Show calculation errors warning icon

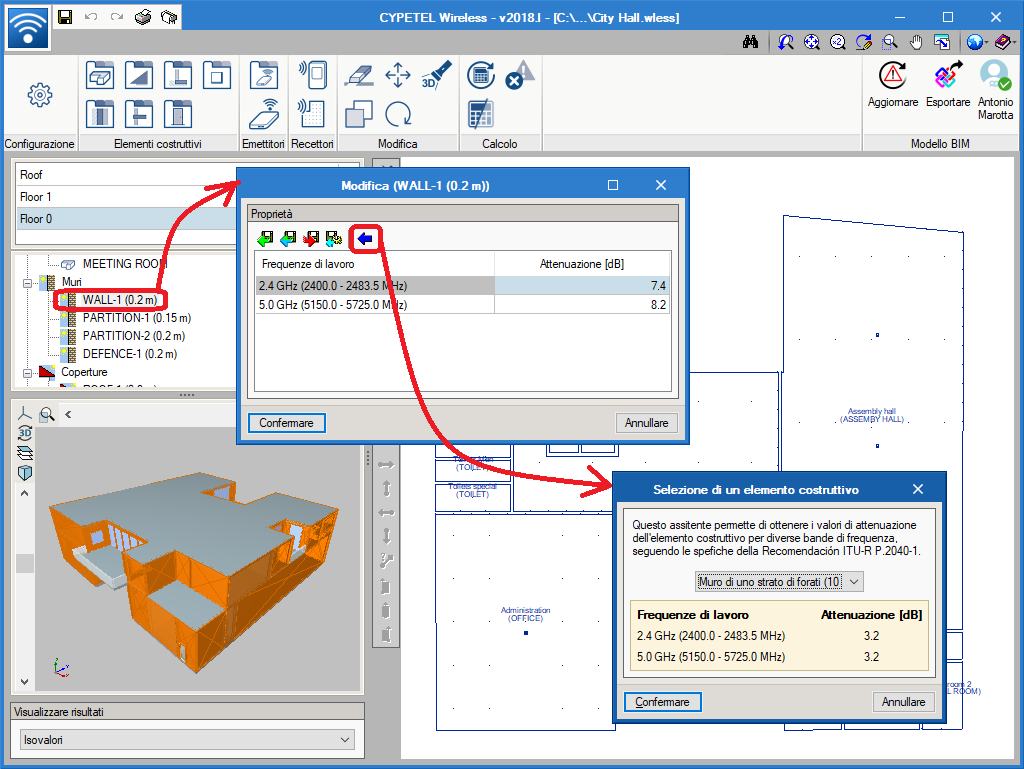[520, 75]
